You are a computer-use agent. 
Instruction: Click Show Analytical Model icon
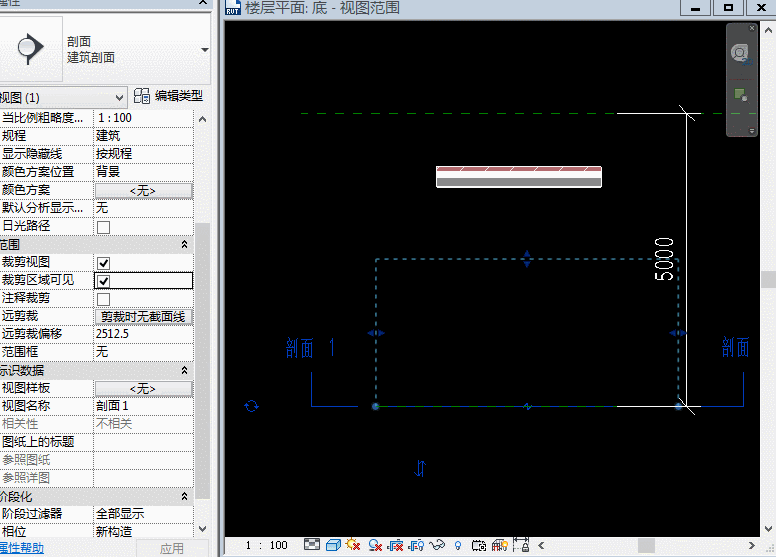click(500, 545)
